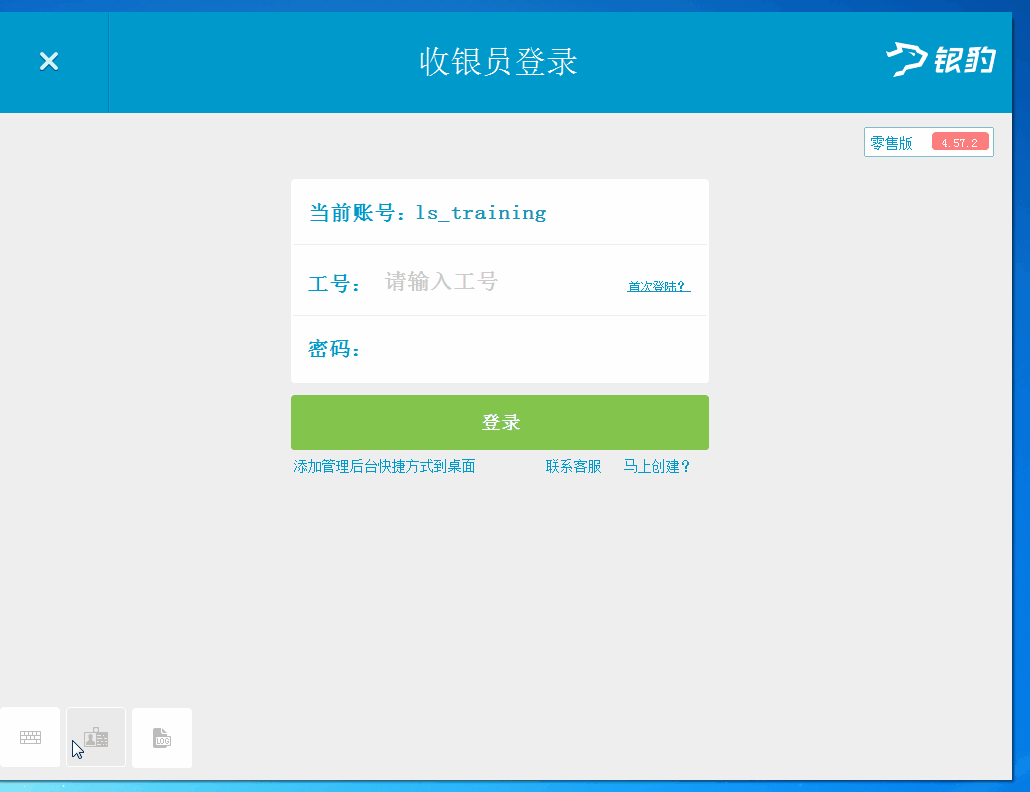Close the cashier login window
Image resolution: width=1030 pixels, height=792 pixels.
48,61
